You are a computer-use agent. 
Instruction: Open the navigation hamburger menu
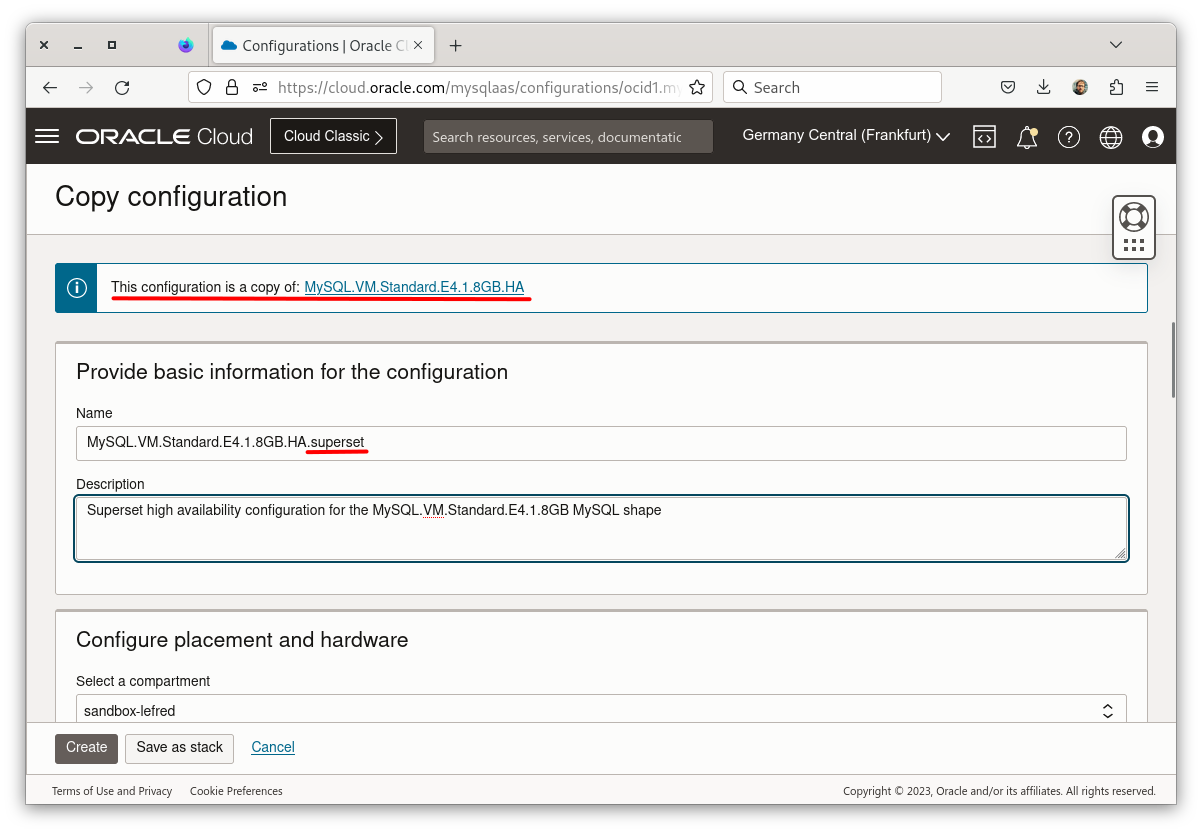point(46,136)
